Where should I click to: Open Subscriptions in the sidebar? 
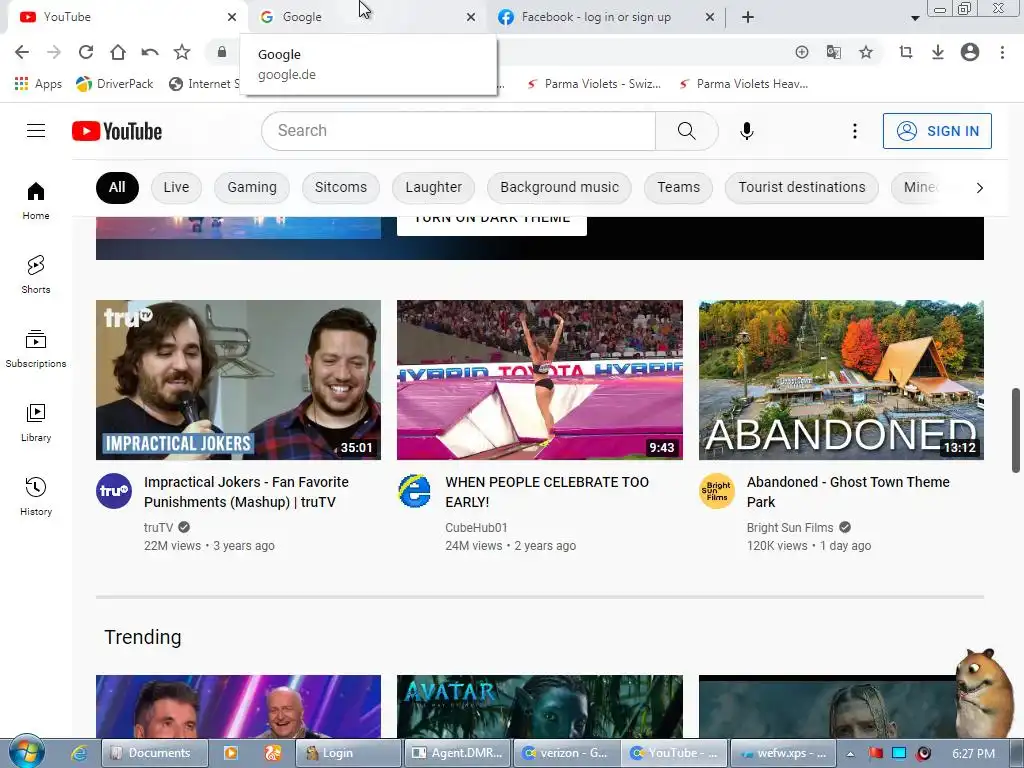point(36,349)
